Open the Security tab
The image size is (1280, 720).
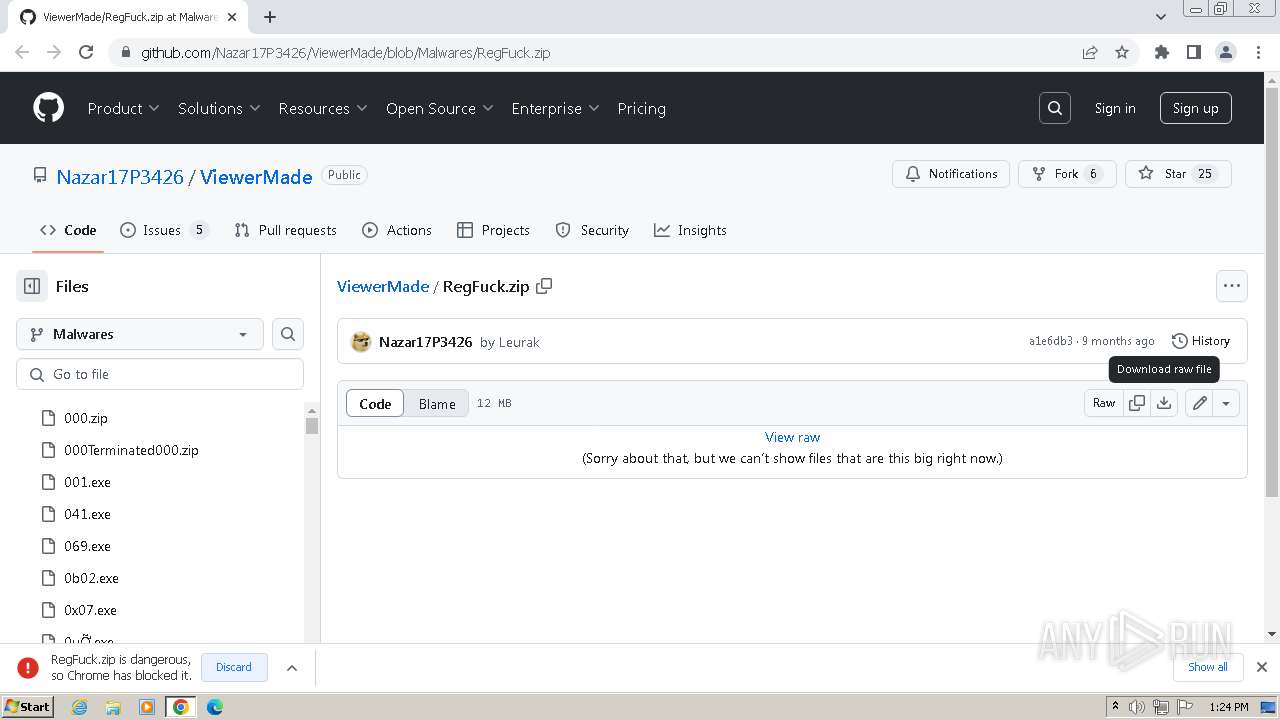coord(592,230)
